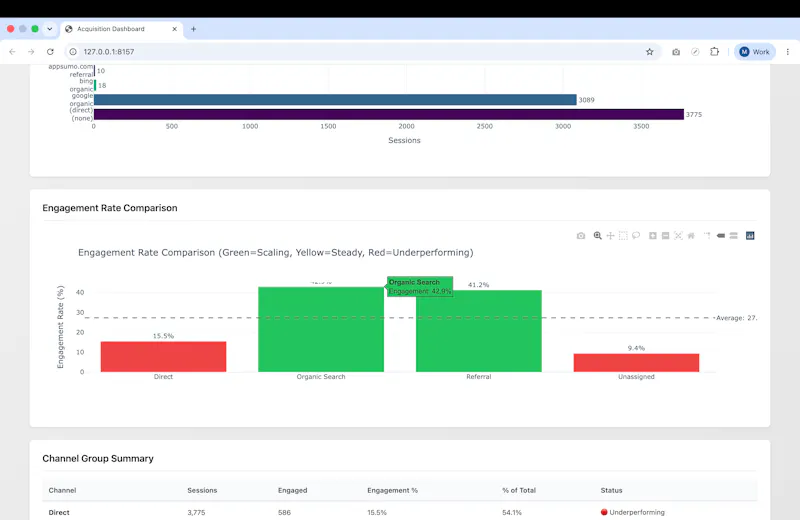Click the Autoscale icon in chart modebar
The height and width of the screenshot is (520, 800).
(x=678, y=236)
